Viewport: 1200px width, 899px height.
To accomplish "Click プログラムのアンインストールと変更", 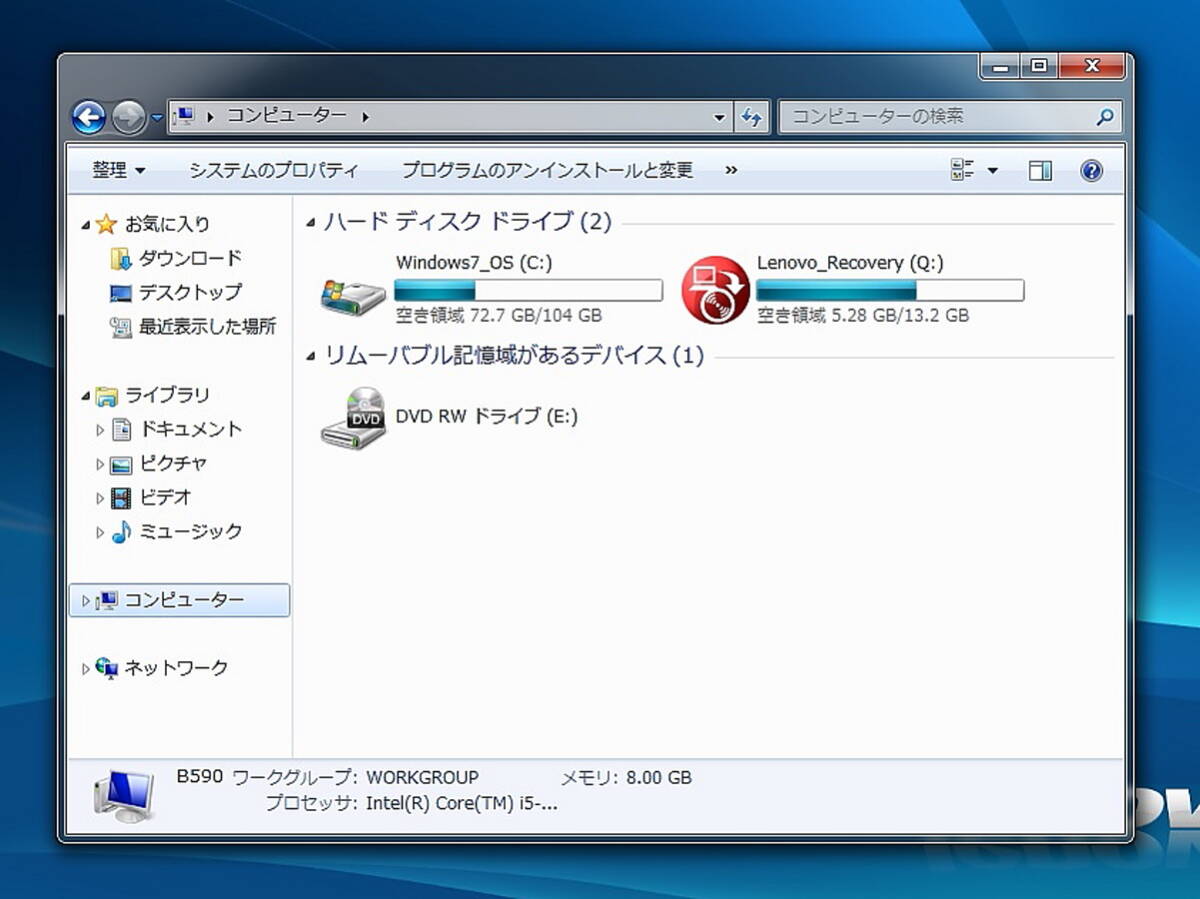I will pyautogui.click(x=547, y=170).
